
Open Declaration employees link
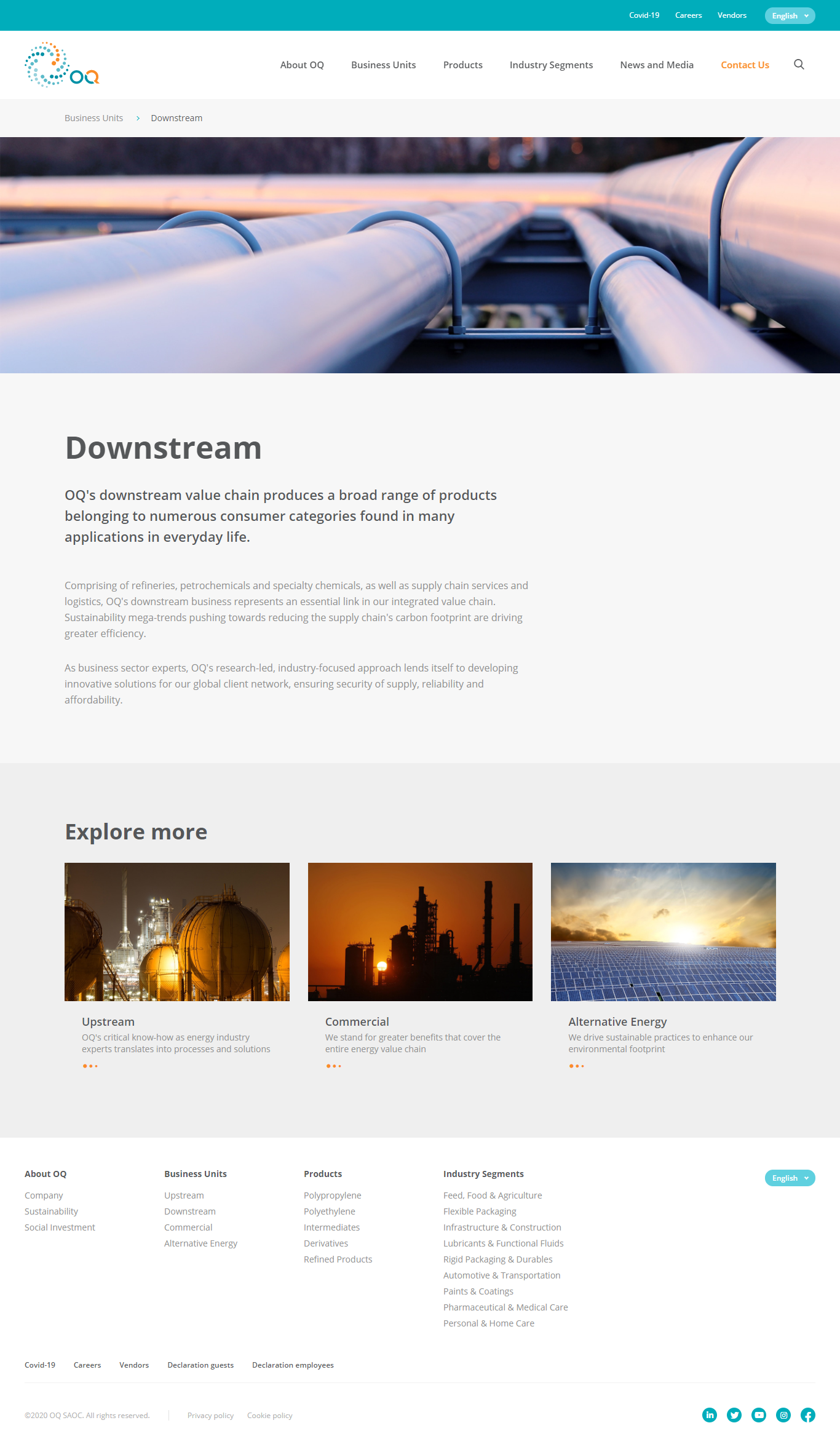(293, 1365)
